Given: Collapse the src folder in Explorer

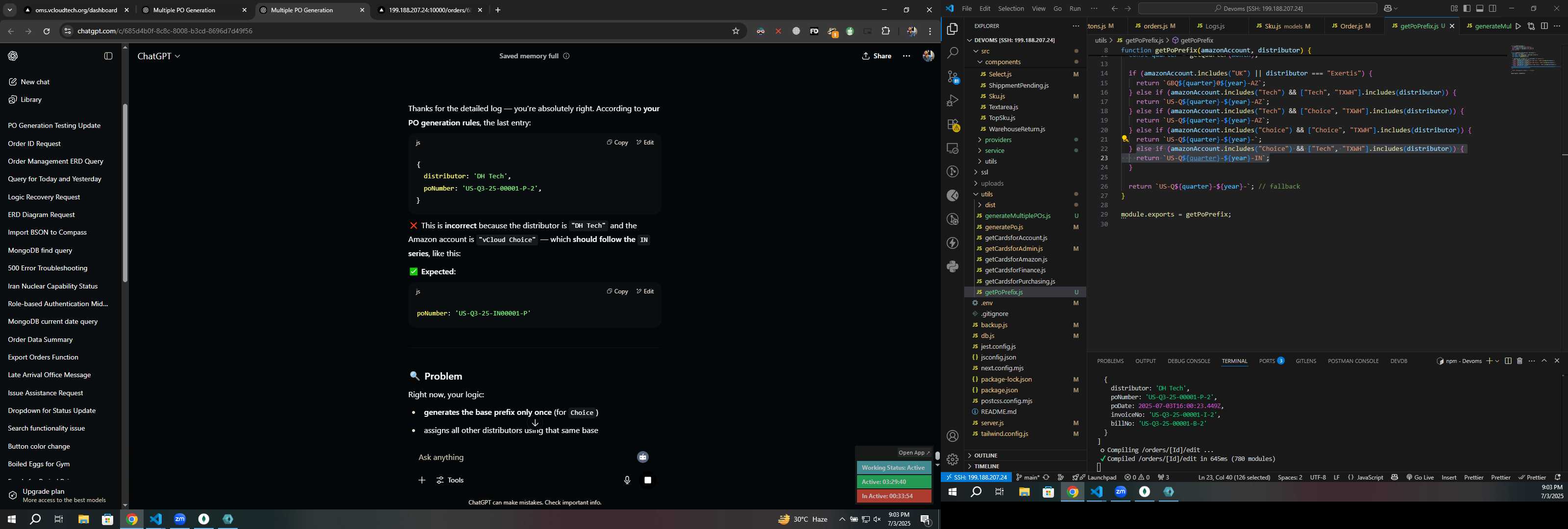Looking at the screenshot, I should click(x=977, y=51).
